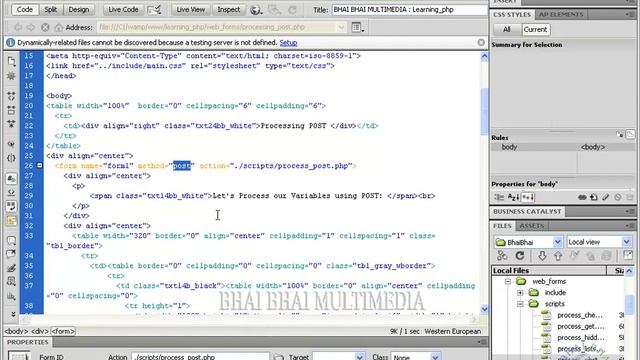This screenshot has height=360, width=640.
Task: Open the Local view dropdown
Action: (x=627, y=242)
